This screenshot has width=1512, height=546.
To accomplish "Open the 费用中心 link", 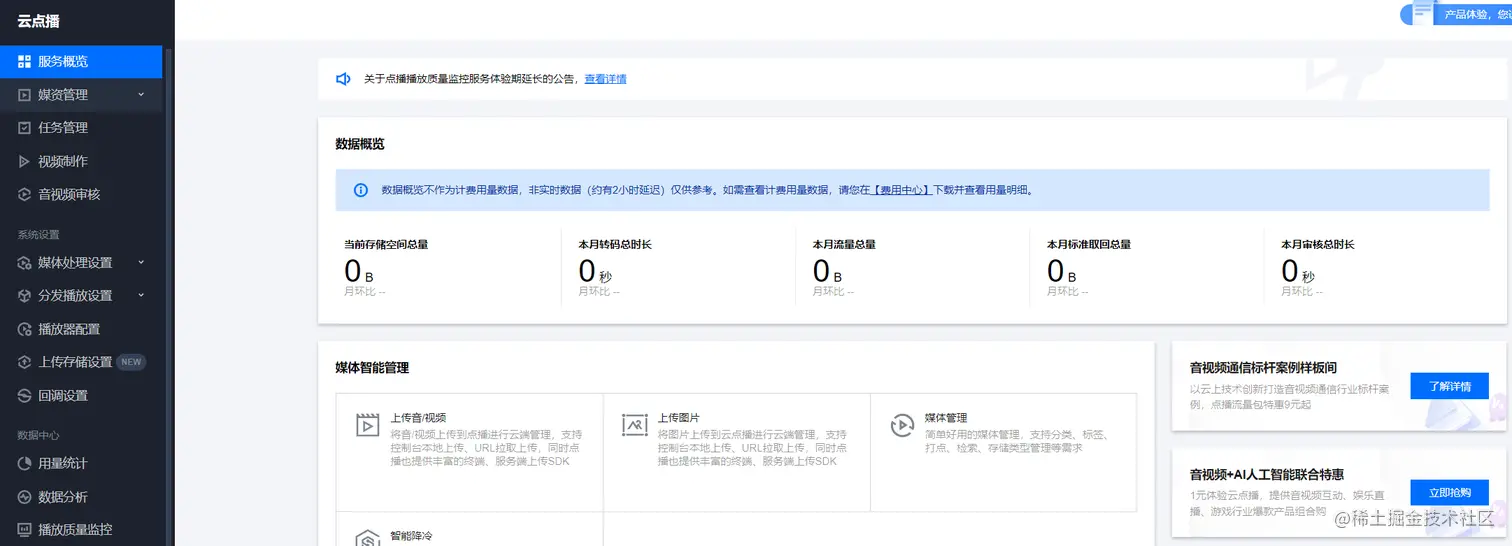I will tap(901, 189).
